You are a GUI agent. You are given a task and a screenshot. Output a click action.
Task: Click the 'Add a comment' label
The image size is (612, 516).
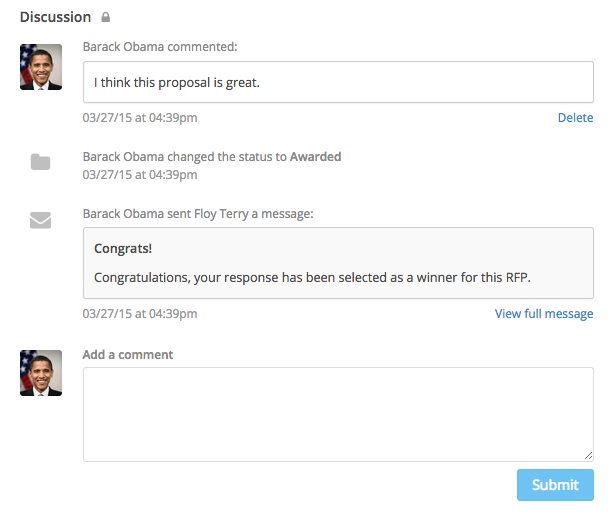(x=128, y=354)
